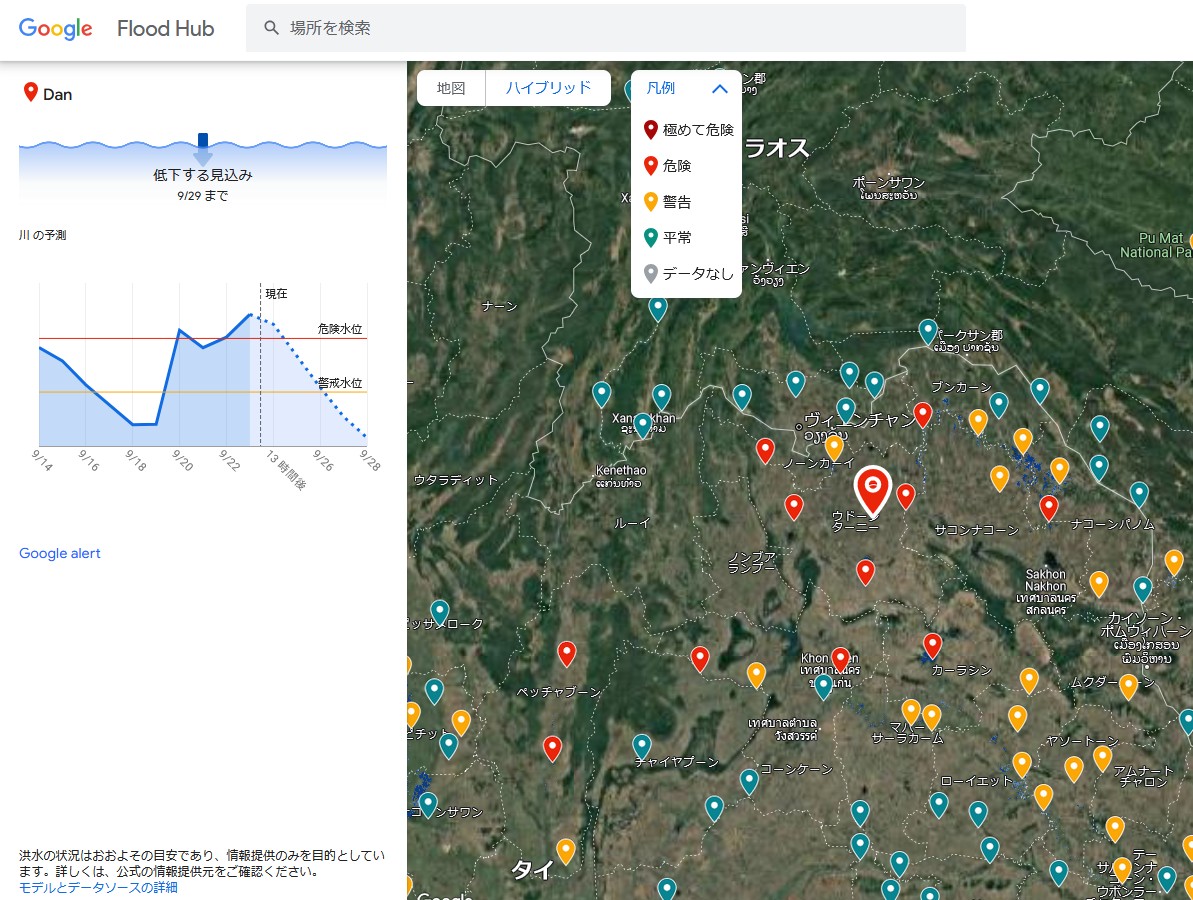Click the Flood Hub title
The width and height of the screenshot is (1193, 900).
point(166,28)
